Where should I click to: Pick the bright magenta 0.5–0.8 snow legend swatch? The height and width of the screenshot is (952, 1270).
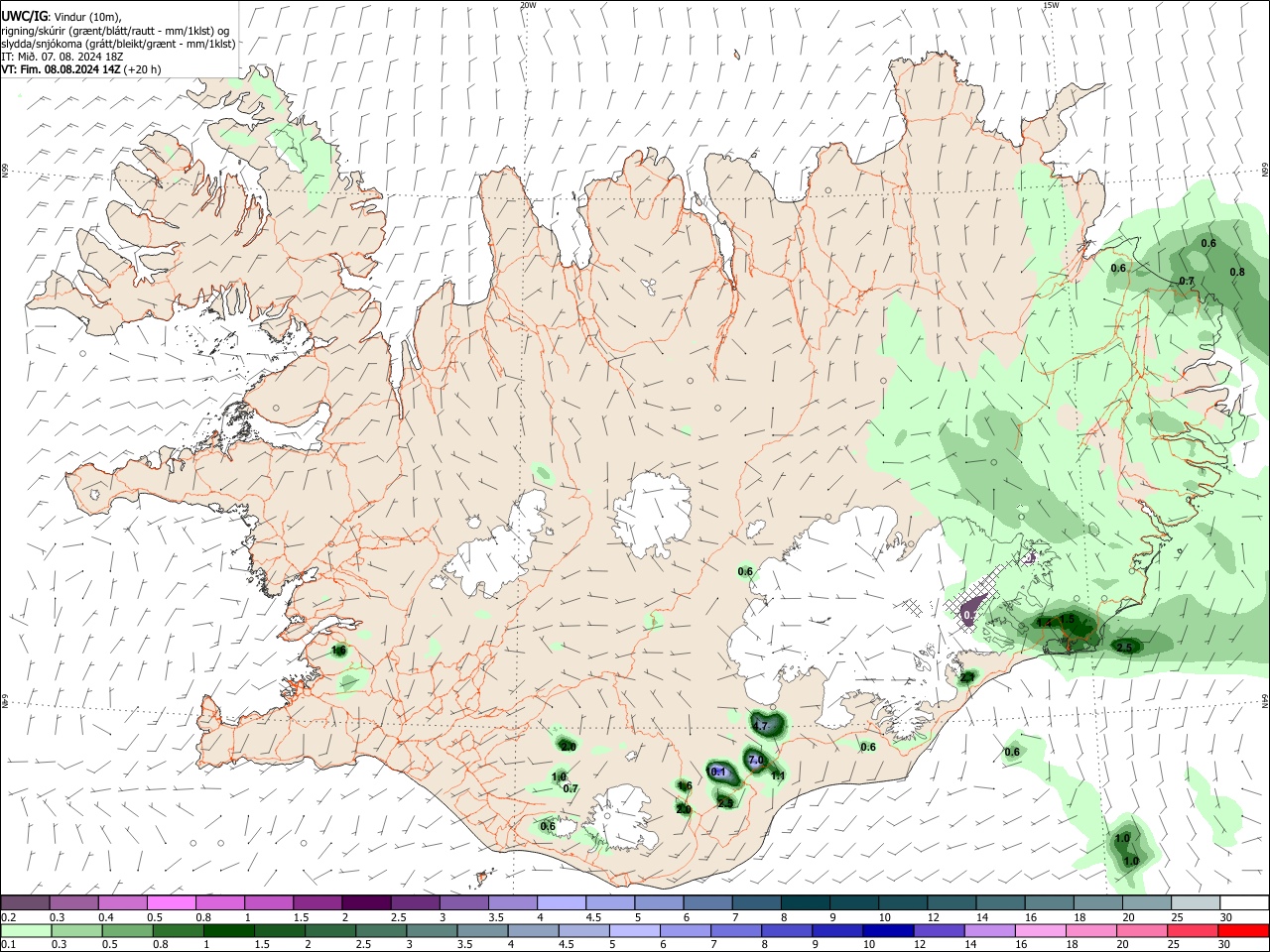pos(171,902)
